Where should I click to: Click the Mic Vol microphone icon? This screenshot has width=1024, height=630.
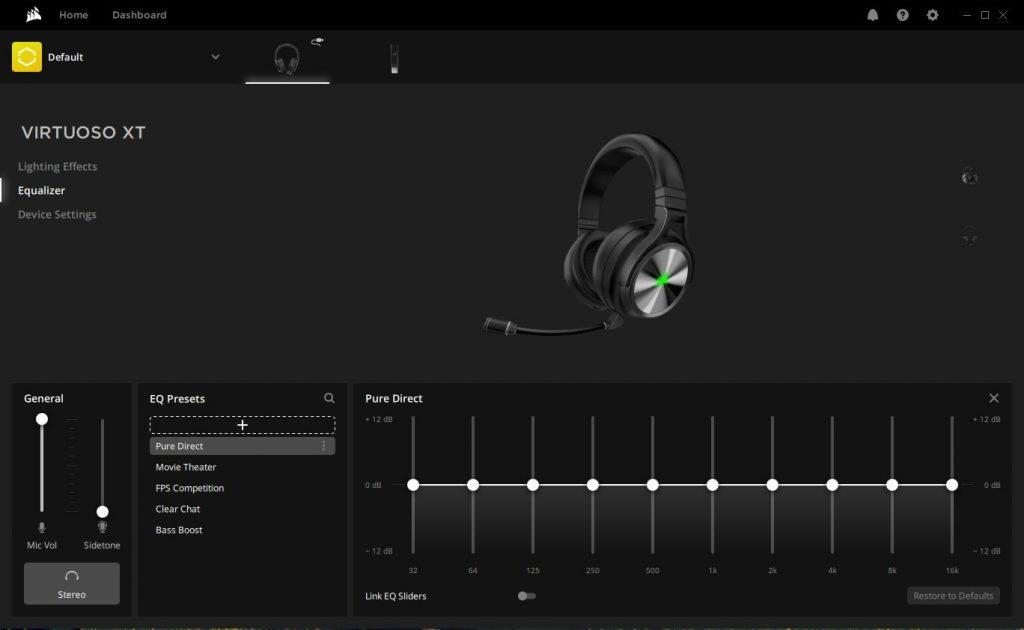pos(42,528)
